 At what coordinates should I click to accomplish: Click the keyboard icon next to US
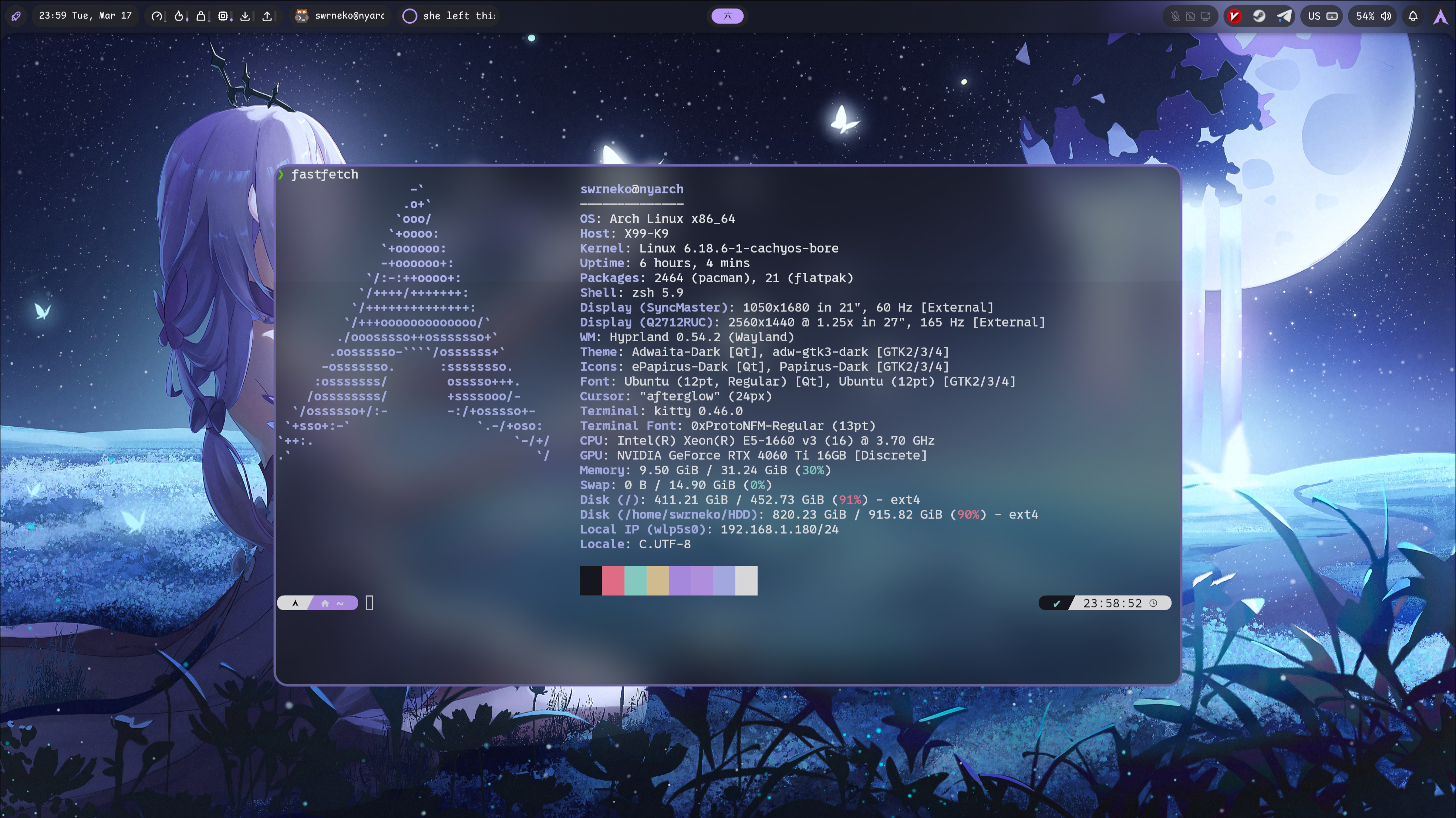pos(1332,16)
